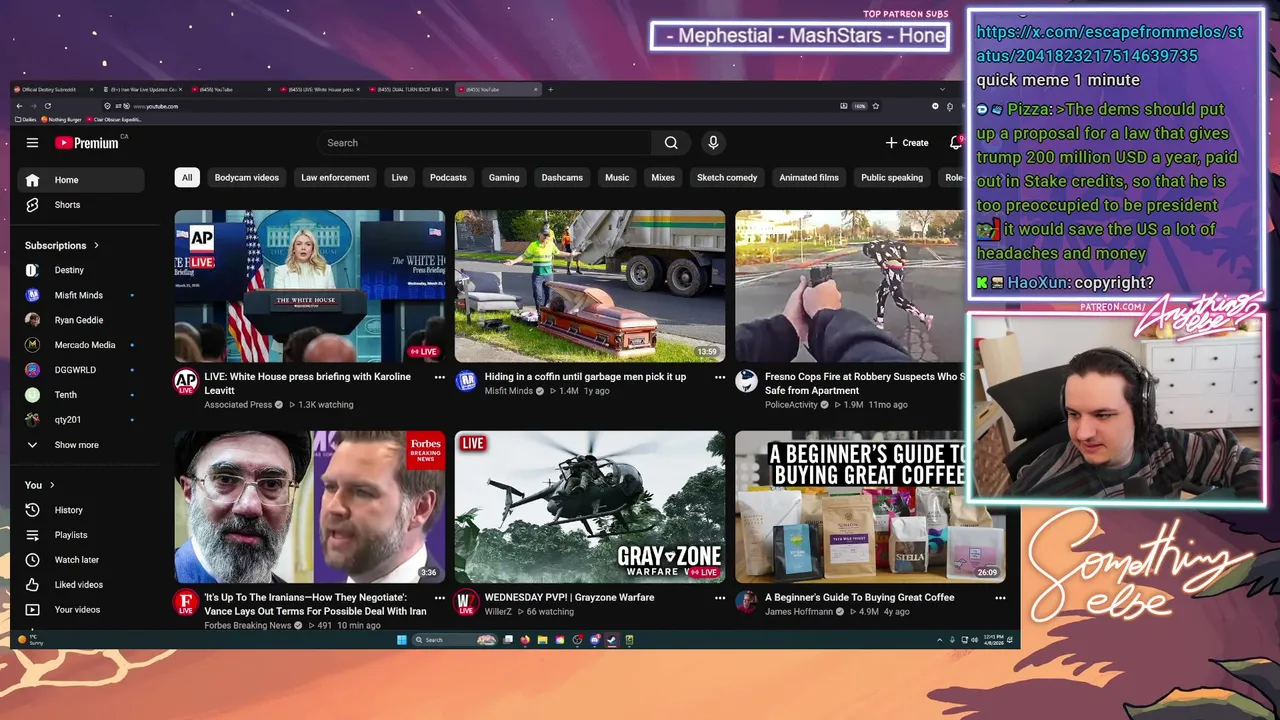
Task: Click WillerZ channel avatar
Action: [466, 602]
